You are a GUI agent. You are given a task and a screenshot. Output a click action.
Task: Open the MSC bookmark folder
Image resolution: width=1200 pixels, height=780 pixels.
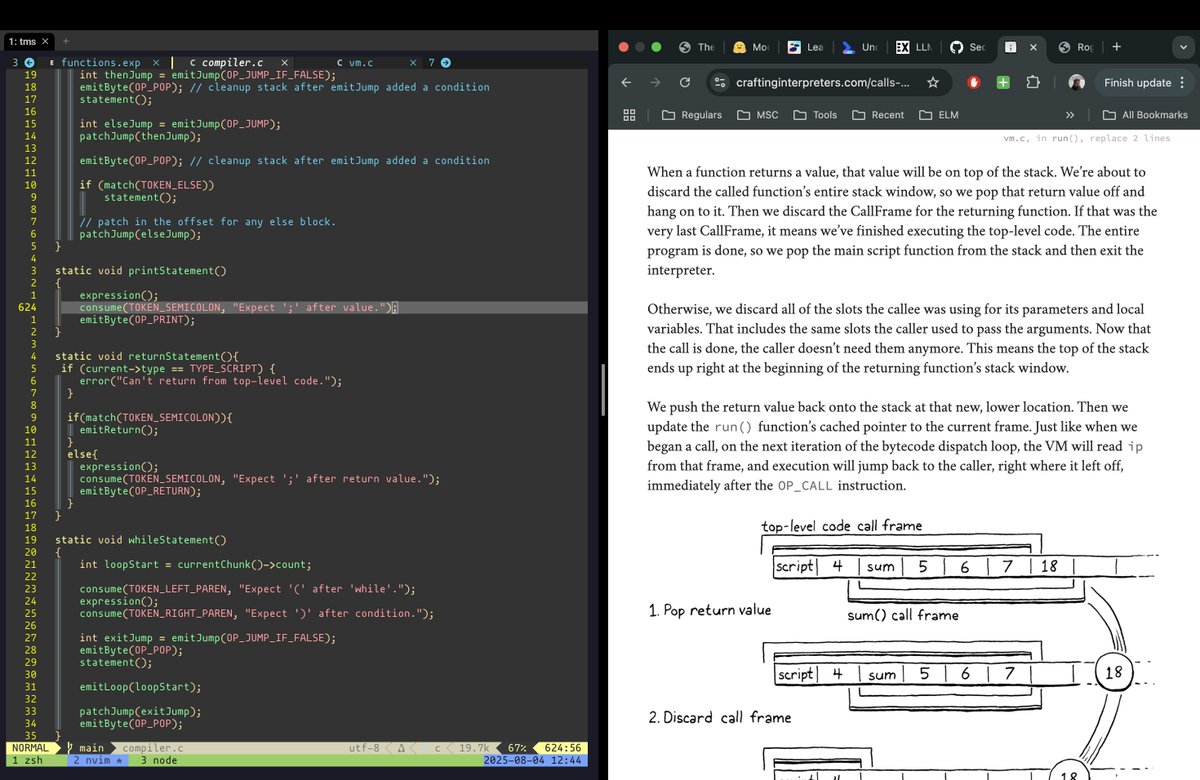758,115
